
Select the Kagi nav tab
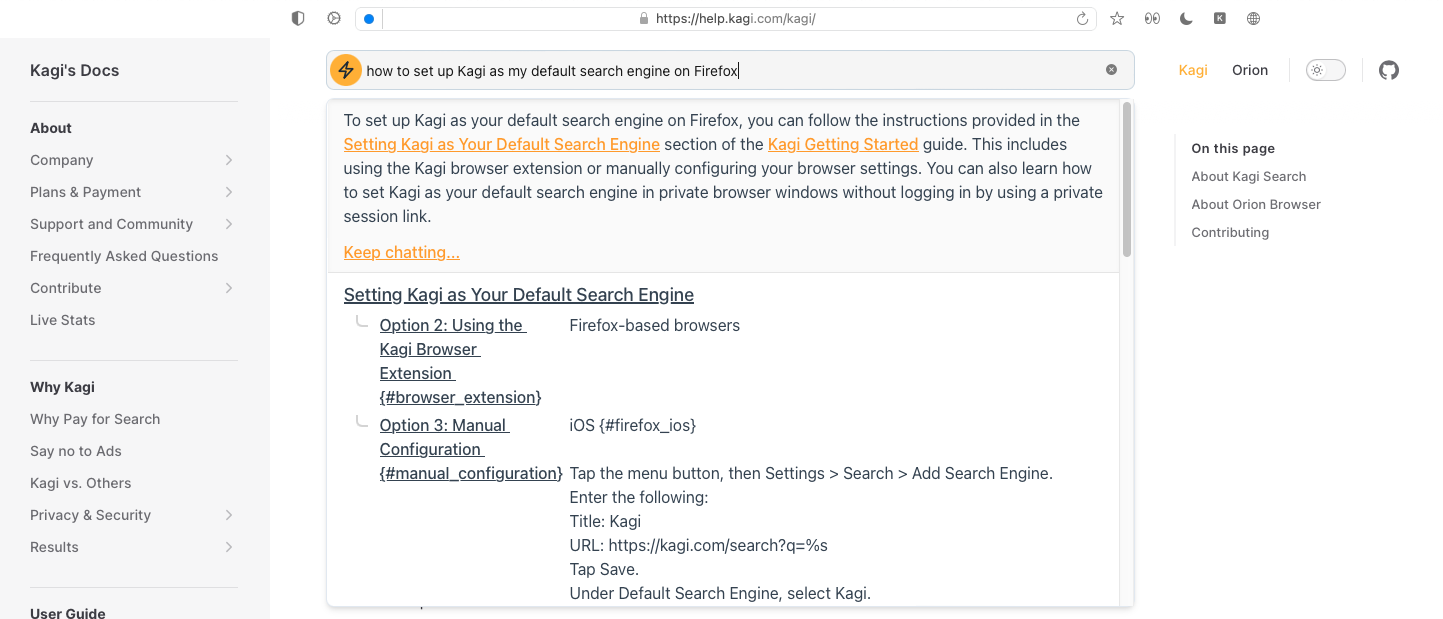click(x=1193, y=70)
